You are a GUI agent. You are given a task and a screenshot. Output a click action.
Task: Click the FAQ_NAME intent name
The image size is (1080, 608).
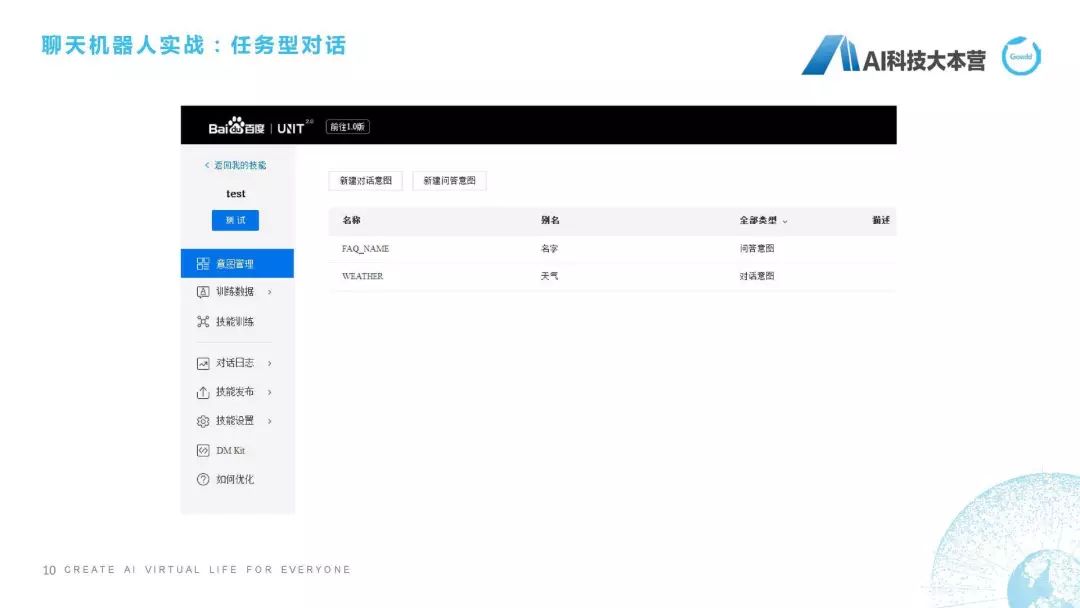point(366,249)
